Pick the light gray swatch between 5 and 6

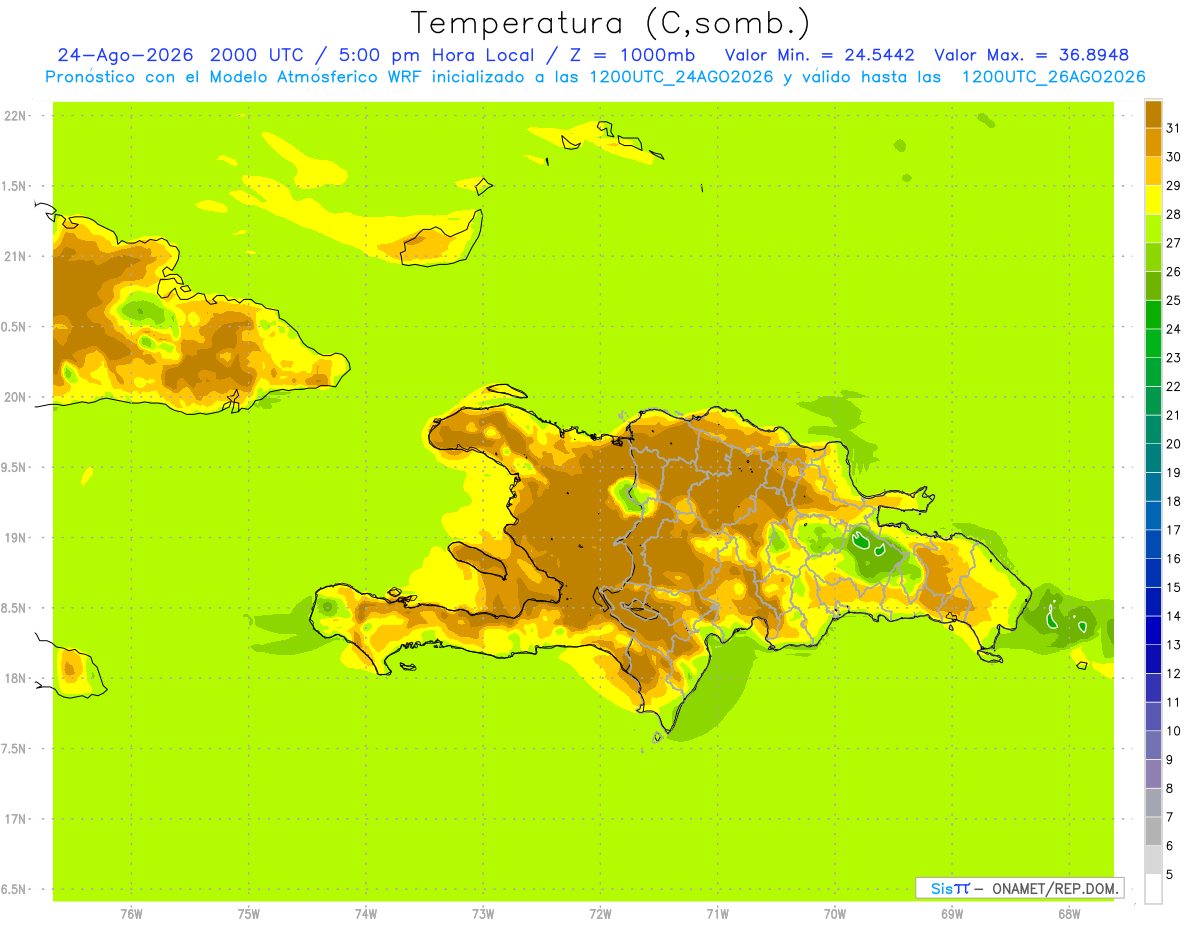click(1153, 860)
